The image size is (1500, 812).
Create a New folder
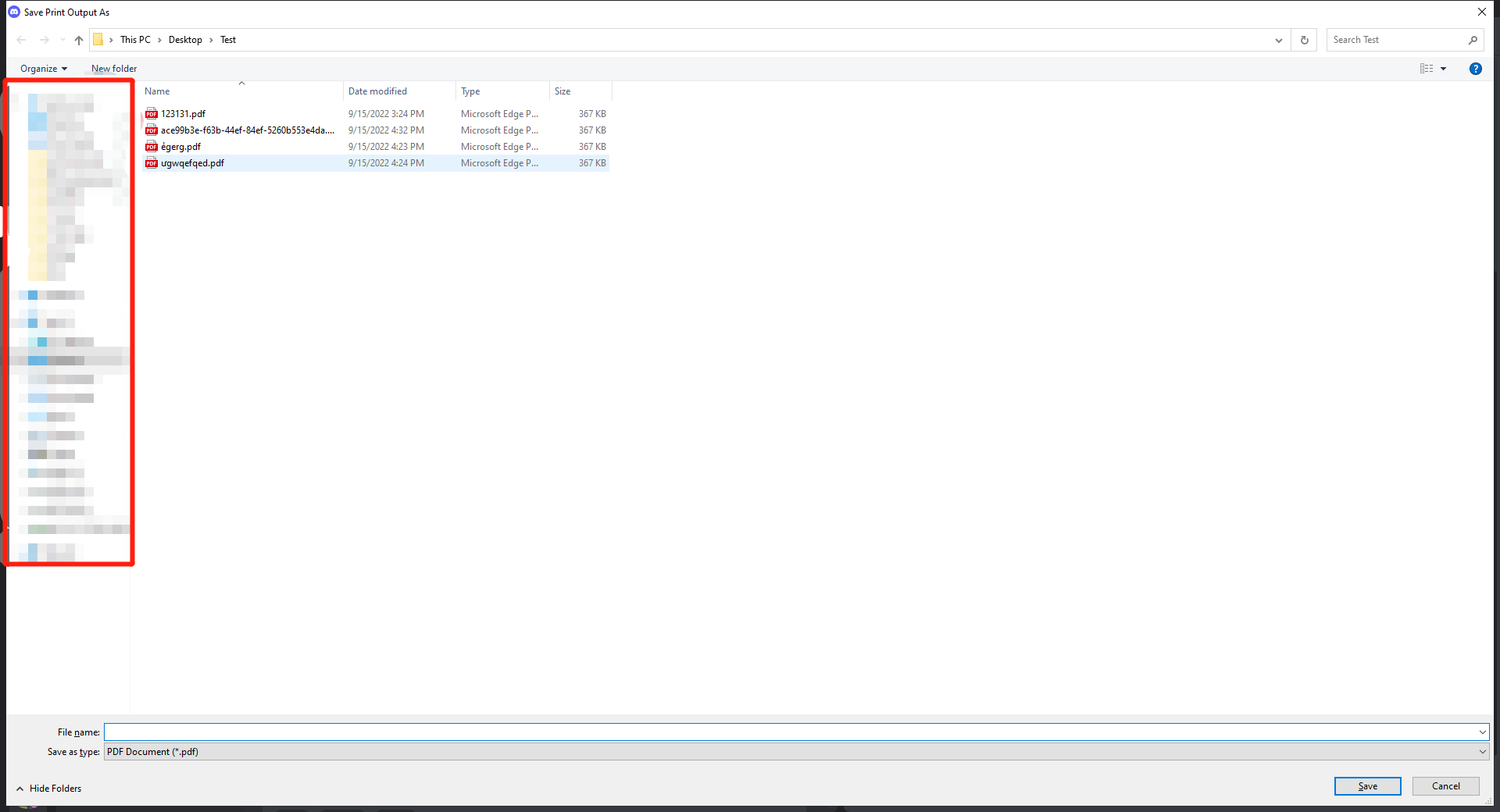tap(114, 69)
